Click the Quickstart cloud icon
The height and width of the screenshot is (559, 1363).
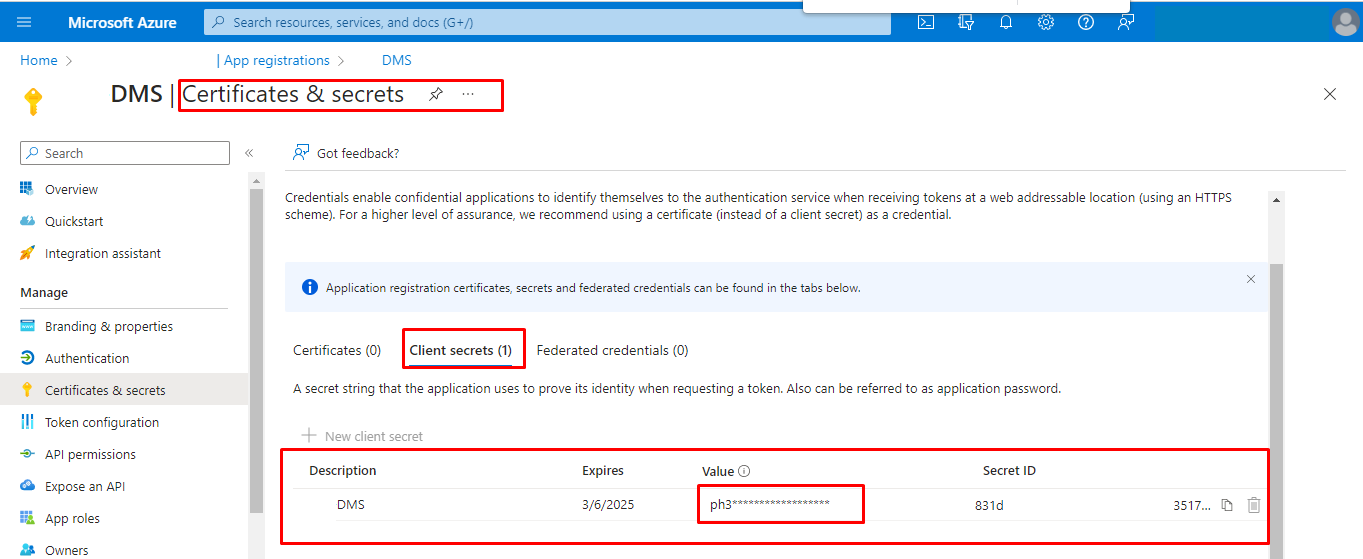tap(27, 221)
